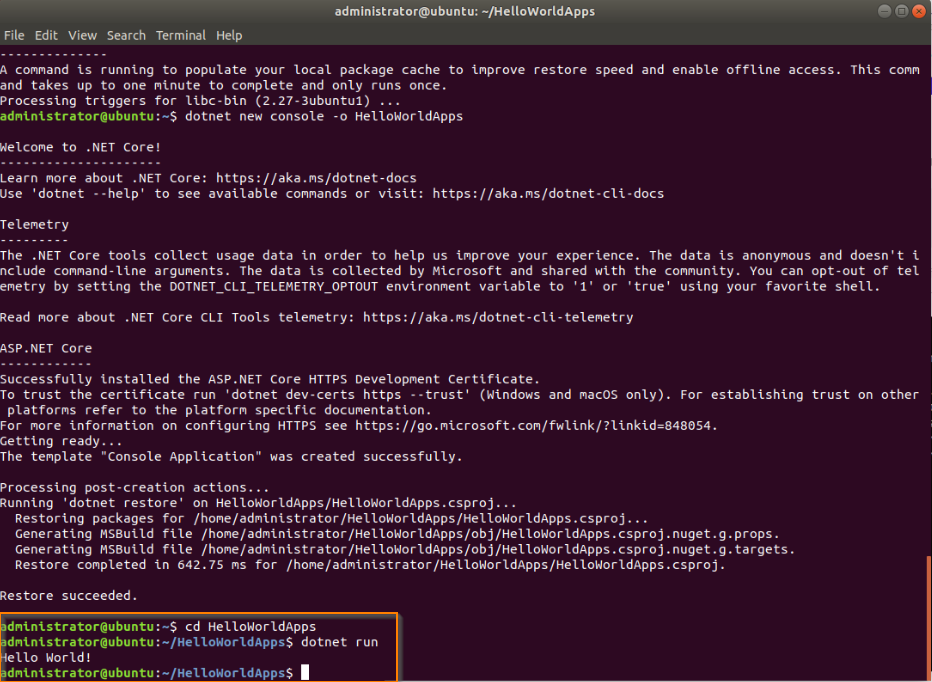932x682 pixels.
Task: Click the https://aka.ms/dotnet-docs URL
Action: [x=316, y=178]
